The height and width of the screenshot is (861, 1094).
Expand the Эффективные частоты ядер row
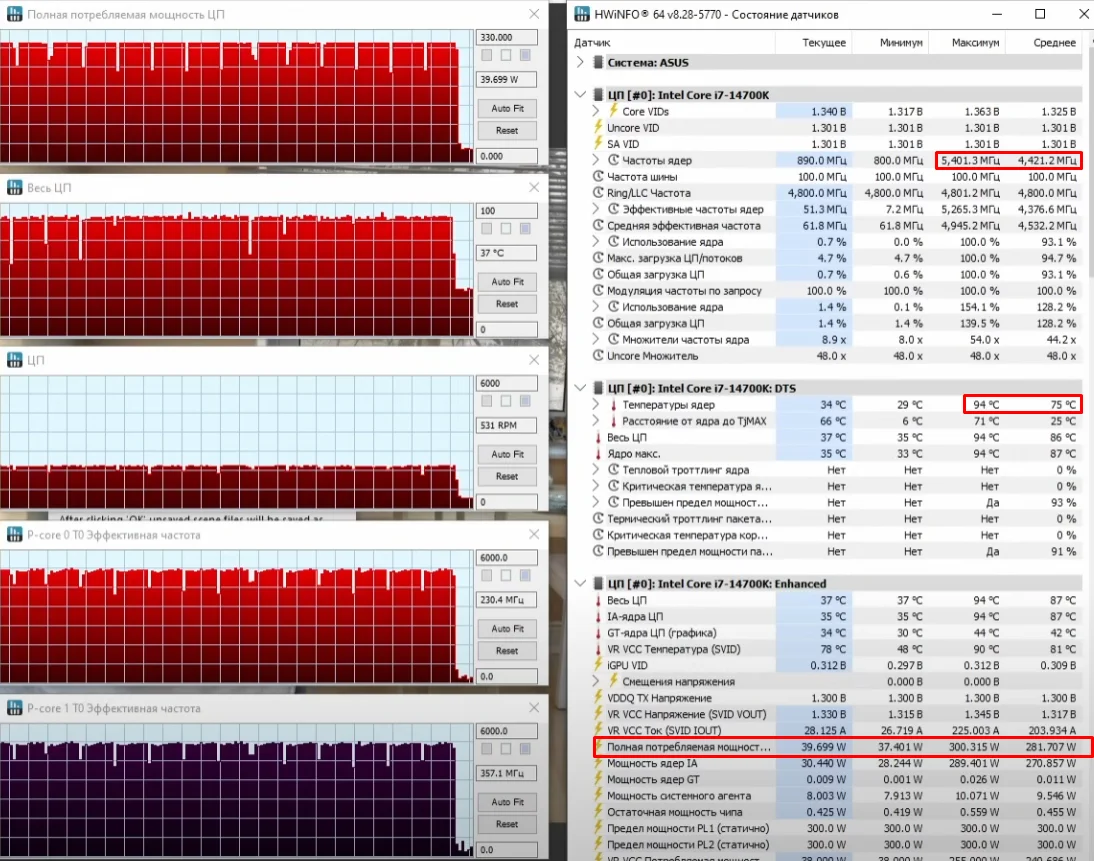point(596,209)
